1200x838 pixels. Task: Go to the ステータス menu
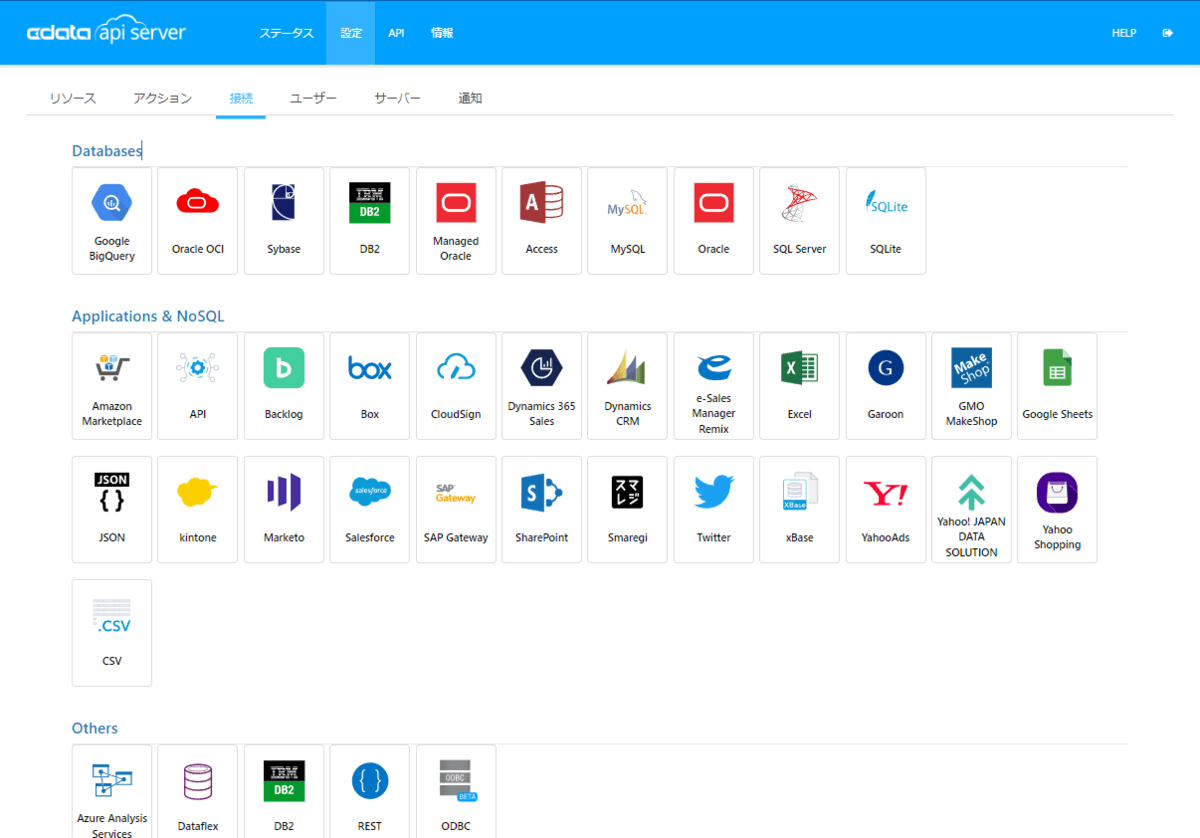pos(286,33)
